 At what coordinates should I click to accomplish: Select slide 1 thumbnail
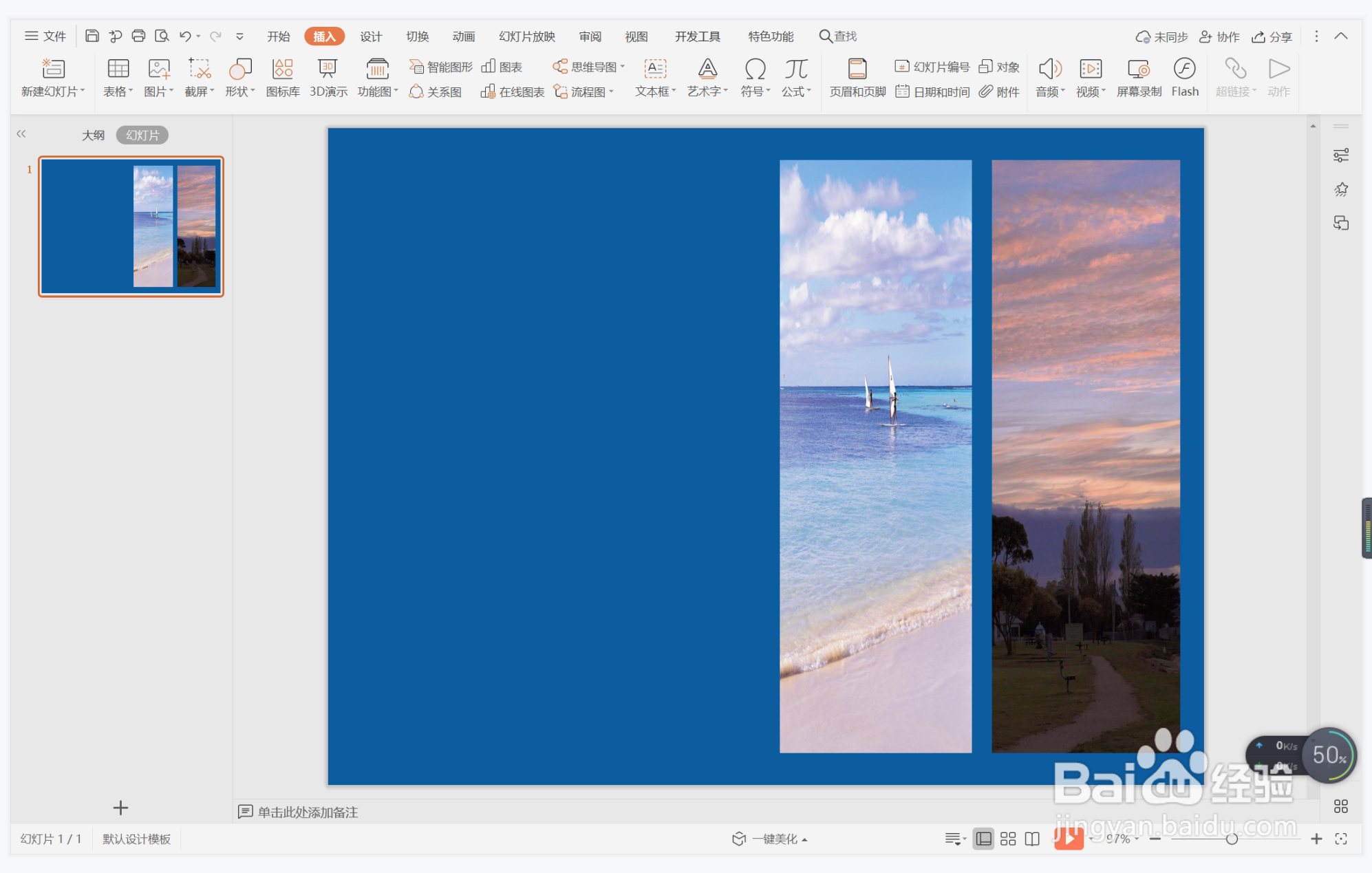(x=131, y=226)
